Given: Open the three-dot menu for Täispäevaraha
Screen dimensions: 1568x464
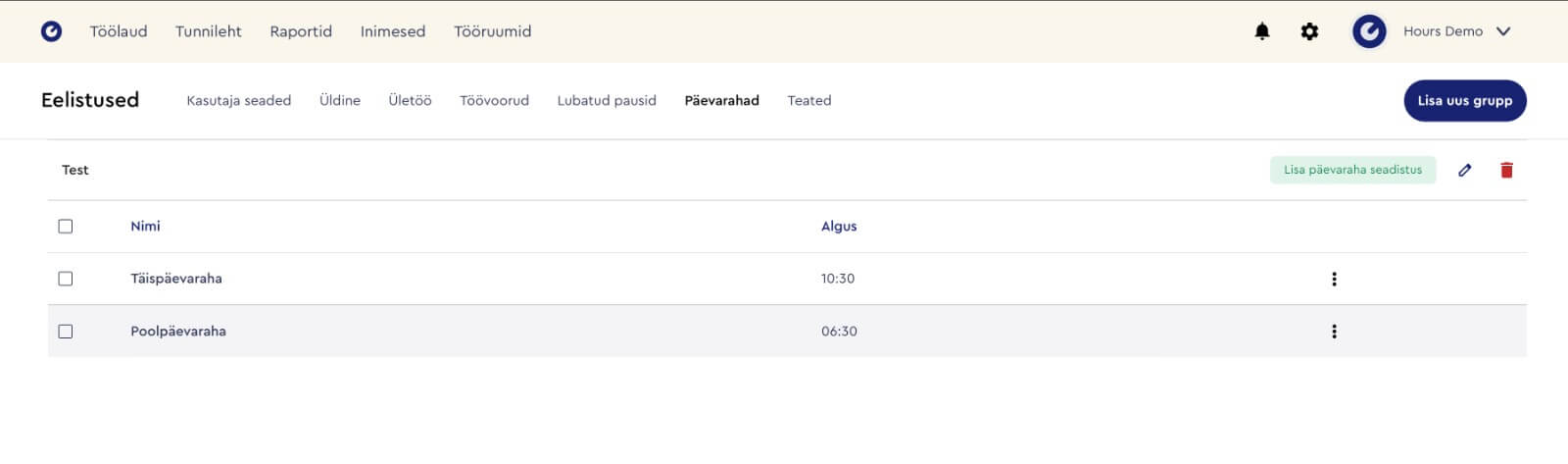Looking at the screenshot, I should [1334, 279].
